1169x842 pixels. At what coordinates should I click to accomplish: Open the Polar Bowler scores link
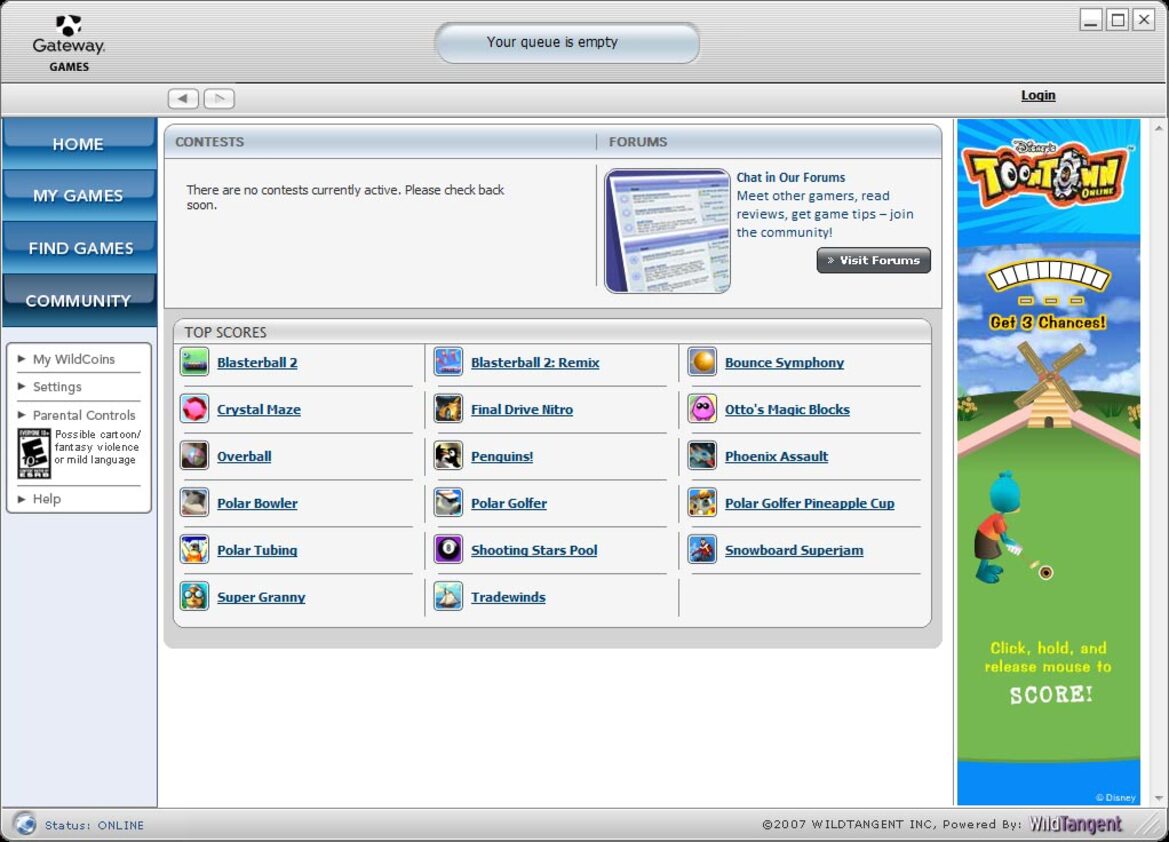click(x=257, y=503)
